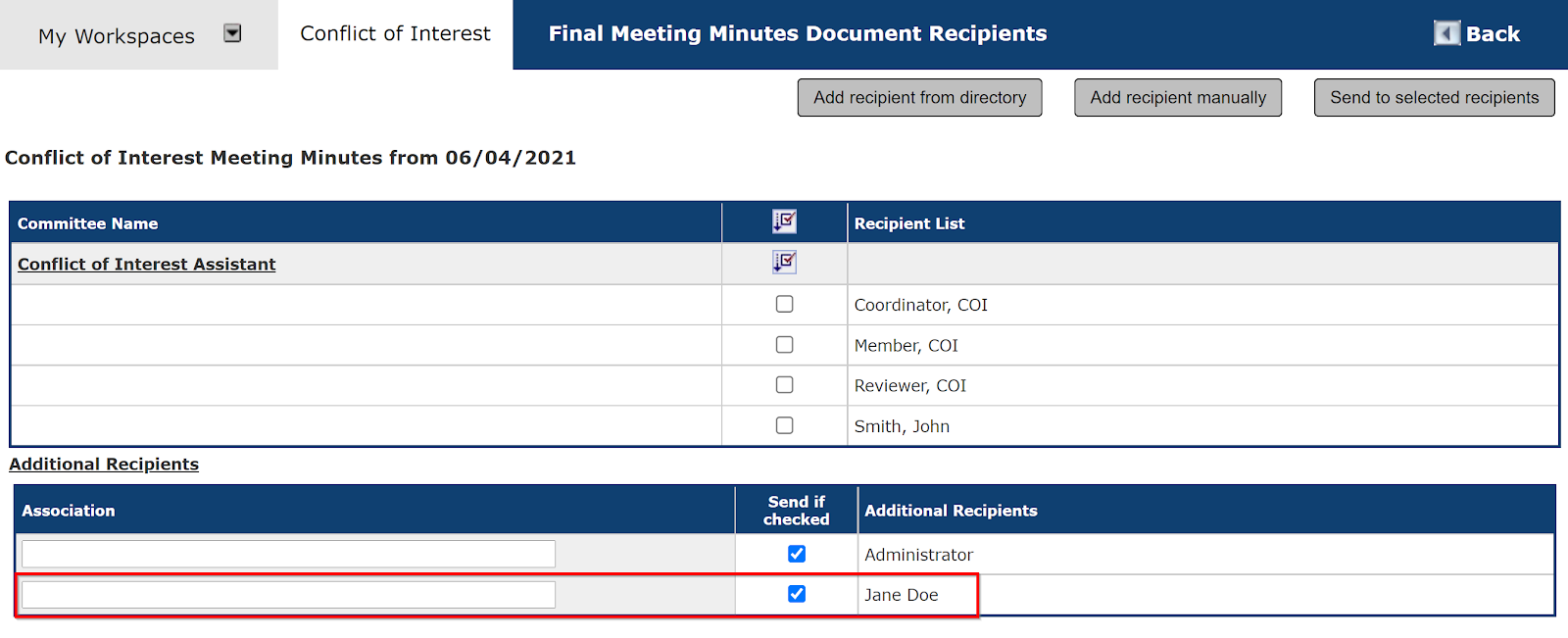Check the Coordinator, COI checkbox
The width and height of the screenshot is (1568, 638).
[784, 304]
